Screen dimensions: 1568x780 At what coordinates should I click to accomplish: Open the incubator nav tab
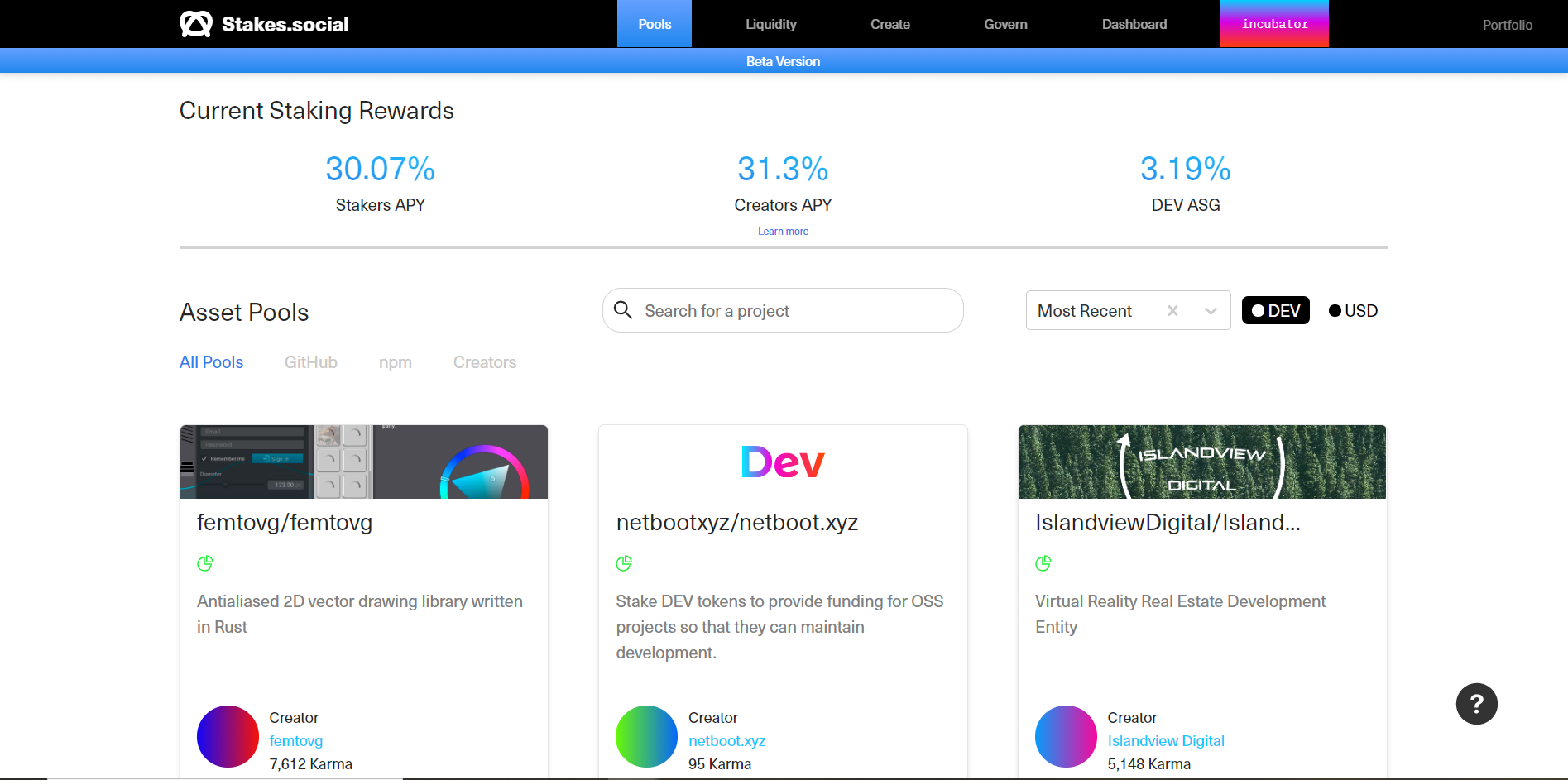[1274, 24]
